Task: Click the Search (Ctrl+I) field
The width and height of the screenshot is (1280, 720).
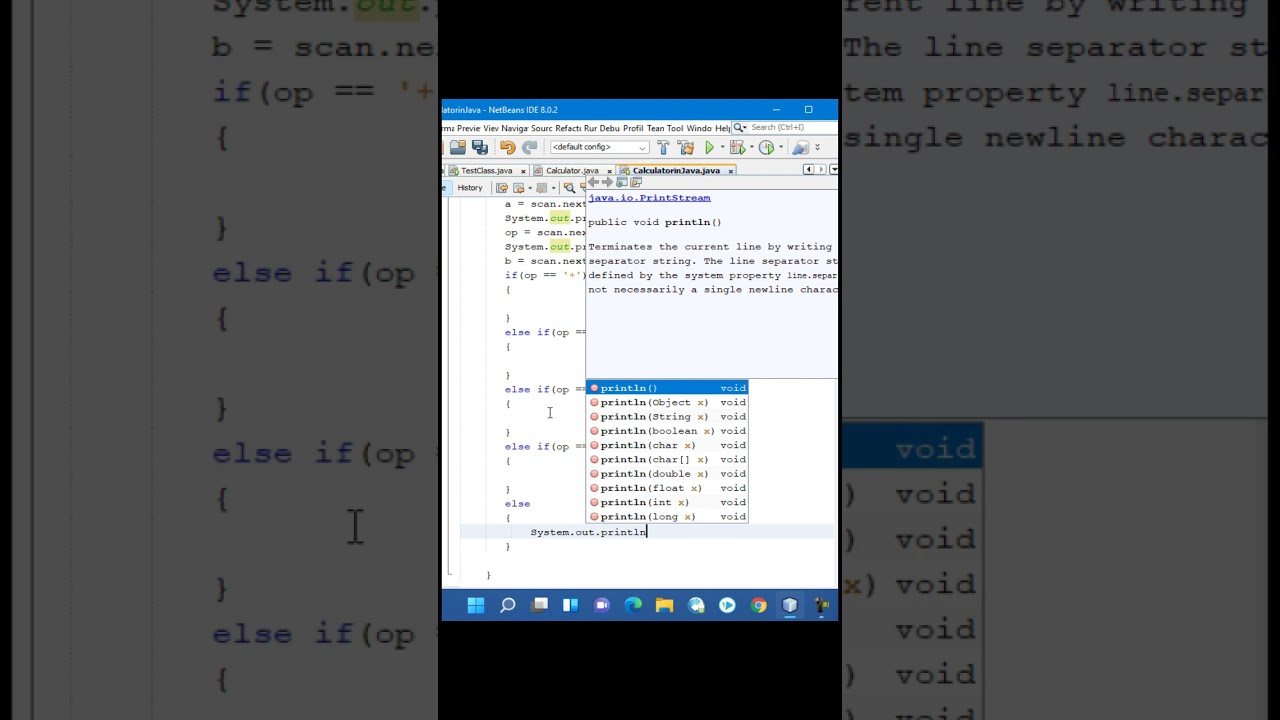Action: click(x=793, y=127)
